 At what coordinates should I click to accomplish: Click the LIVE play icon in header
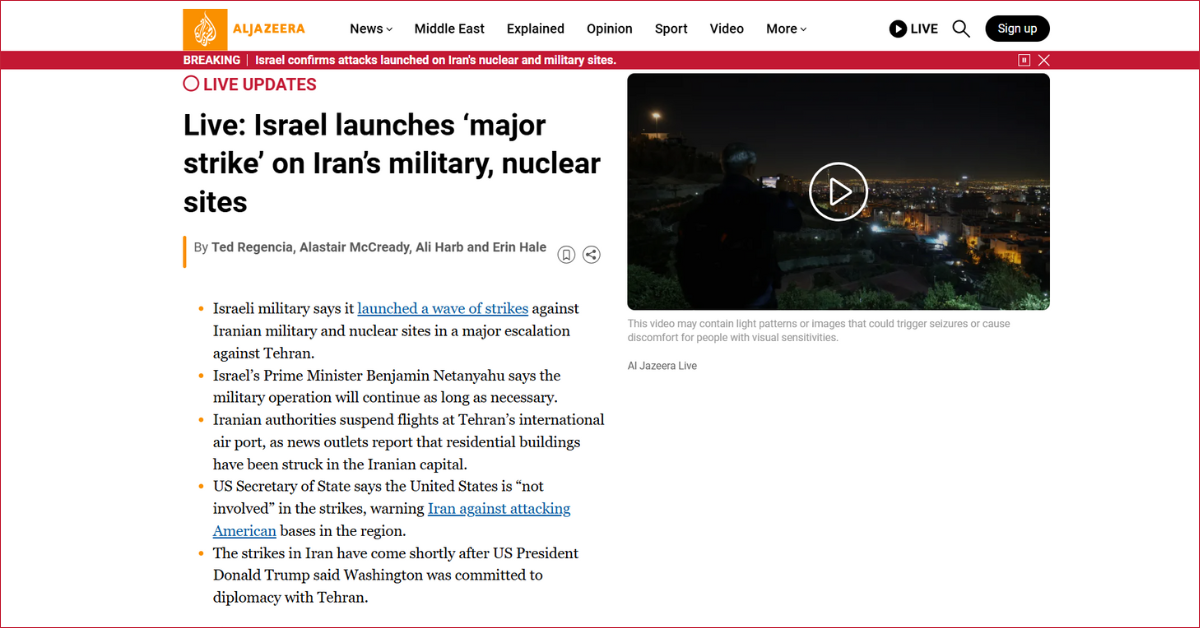click(898, 29)
